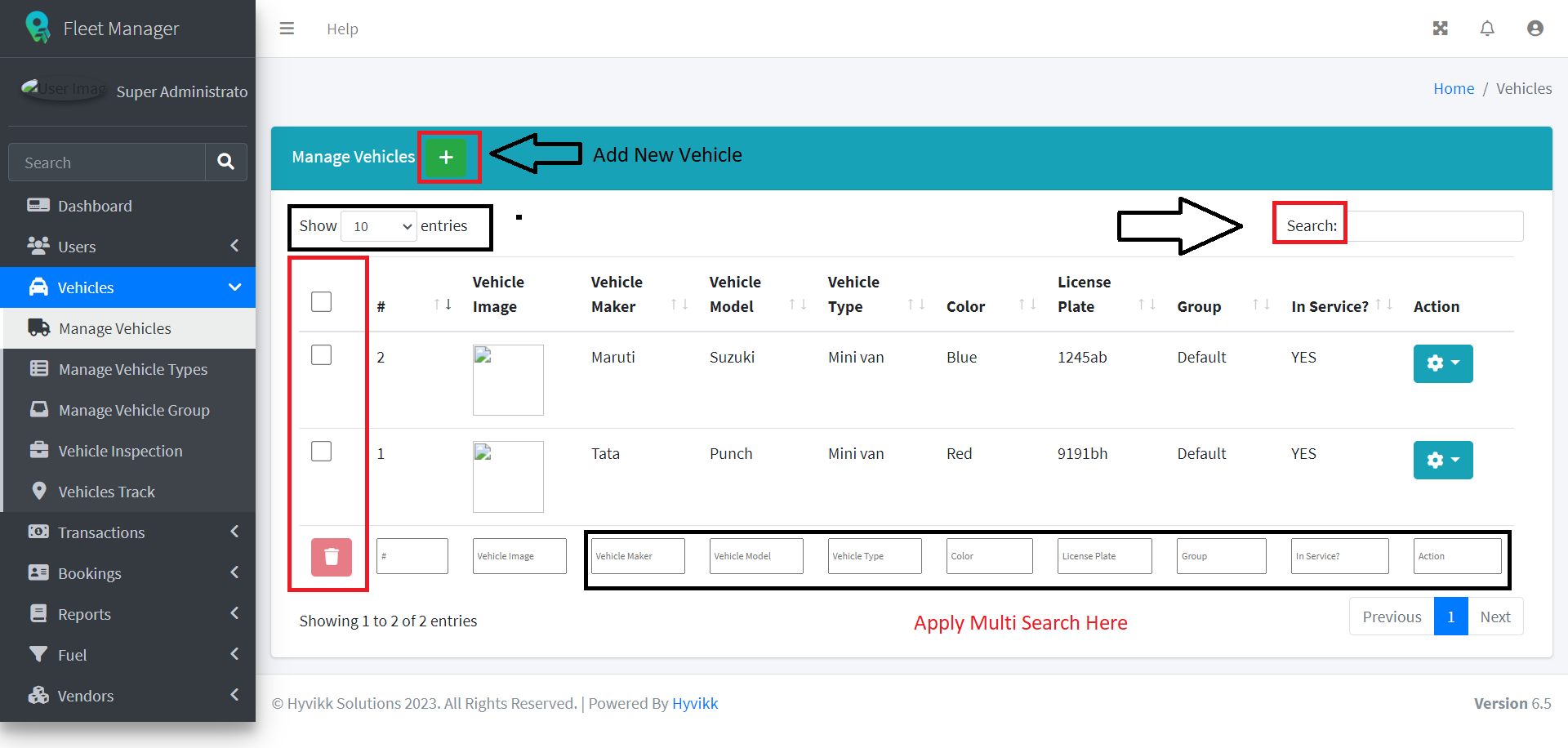The image size is (1568, 748).
Task: Toggle sidebar using the hamburger menu icon
Action: click(287, 29)
